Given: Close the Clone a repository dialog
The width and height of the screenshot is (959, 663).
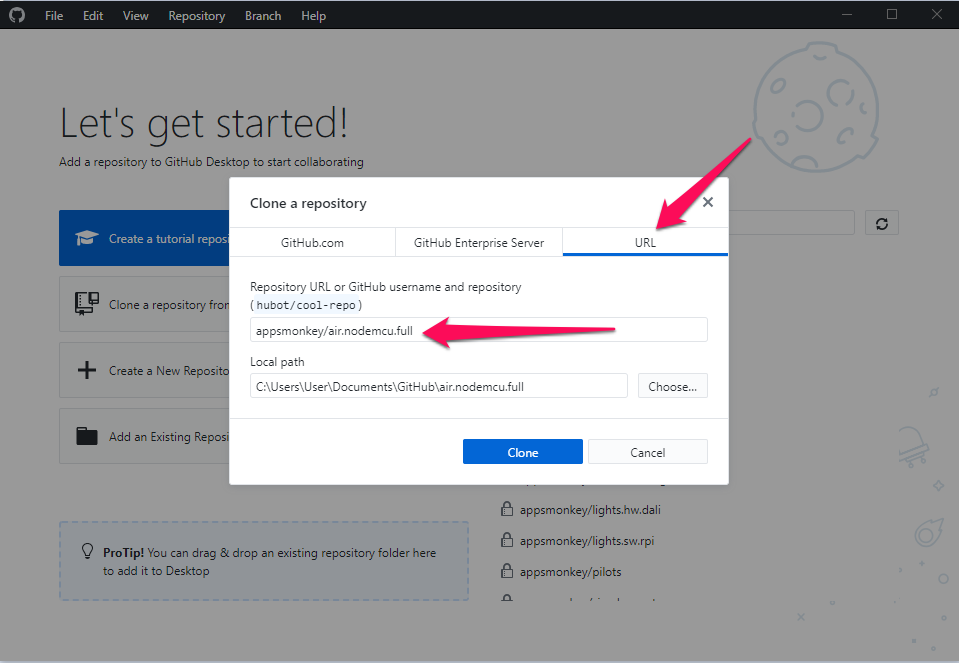Looking at the screenshot, I should tap(708, 202).
